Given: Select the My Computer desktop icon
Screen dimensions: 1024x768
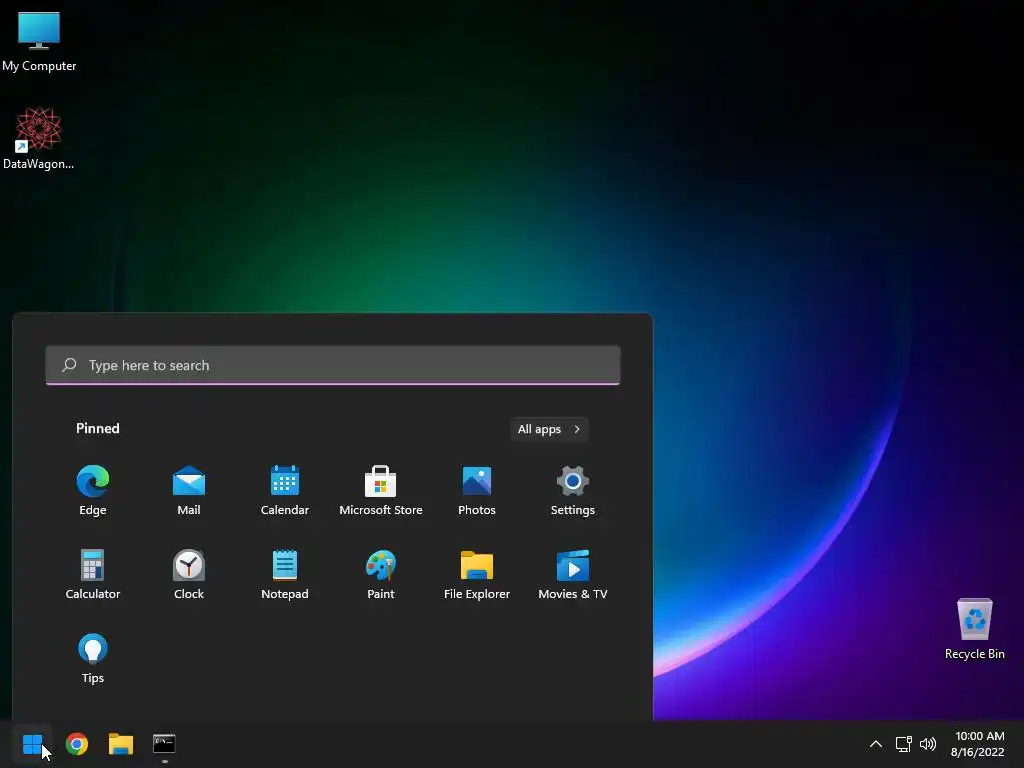Looking at the screenshot, I should pyautogui.click(x=39, y=41).
